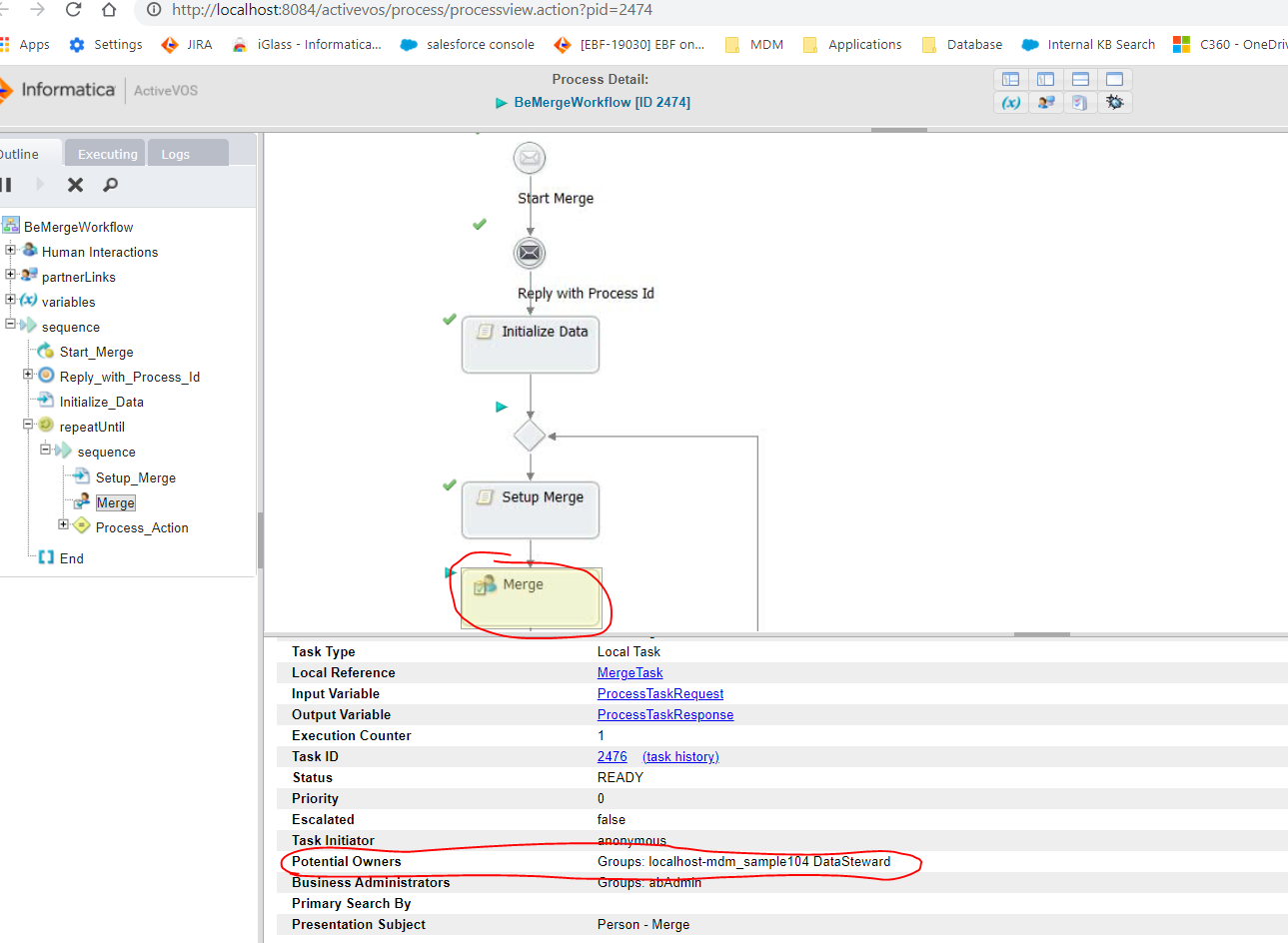Open the process variables (x) view
The width and height of the screenshot is (1288, 943).
pyautogui.click(x=1011, y=102)
